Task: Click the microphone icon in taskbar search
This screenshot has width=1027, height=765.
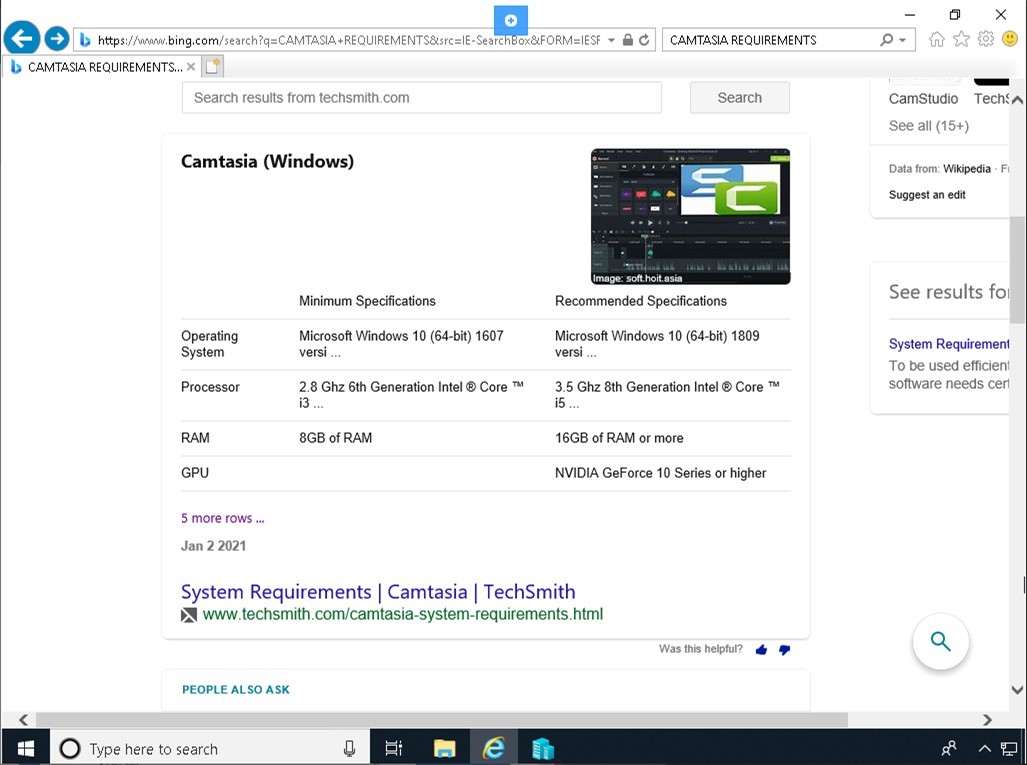Action: click(x=349, y=748)
